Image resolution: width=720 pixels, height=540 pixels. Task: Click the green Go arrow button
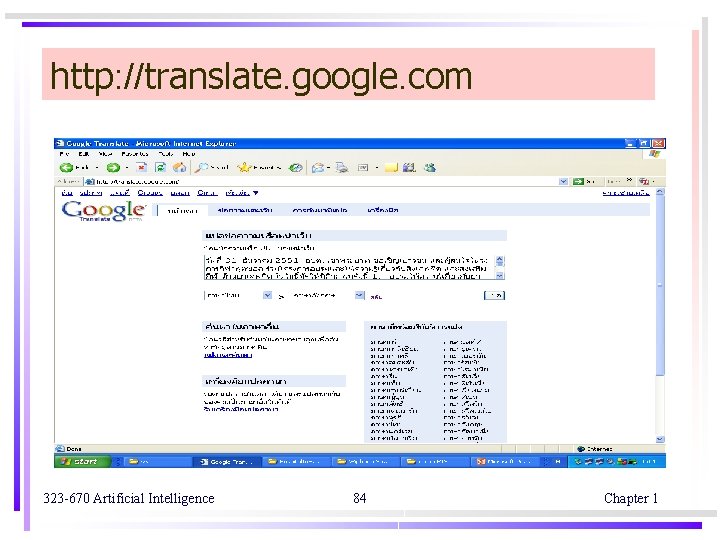pyautogui.click(x=578, y=181)
